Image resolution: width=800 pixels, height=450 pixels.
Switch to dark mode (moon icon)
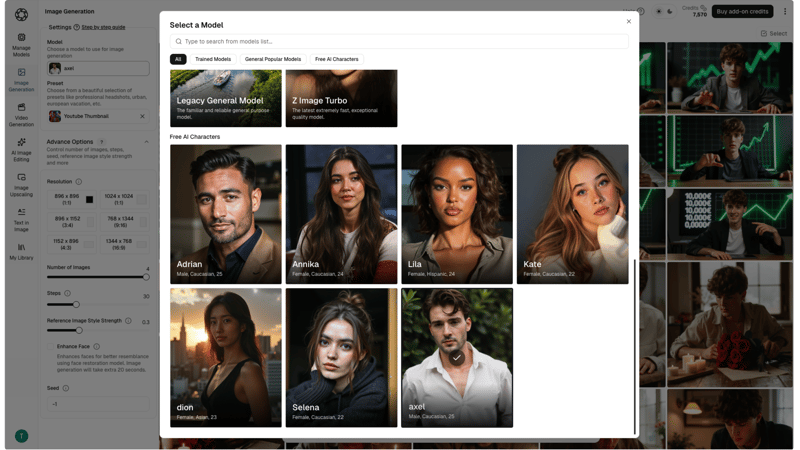(x=670, y=11)
